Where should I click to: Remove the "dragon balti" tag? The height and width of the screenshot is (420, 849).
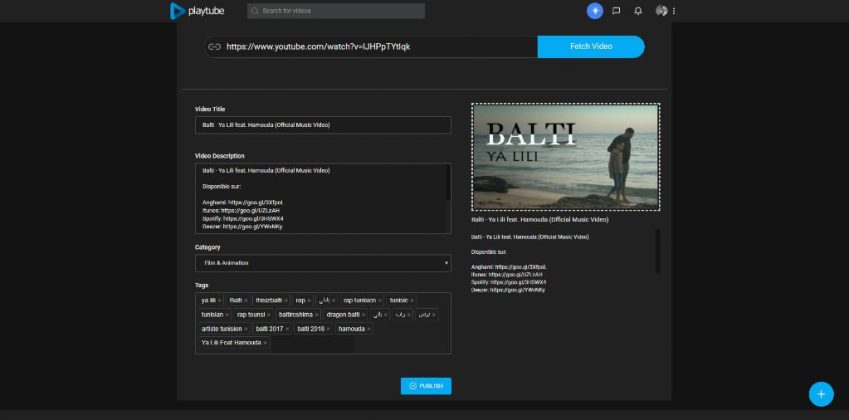tap(364, 314)
